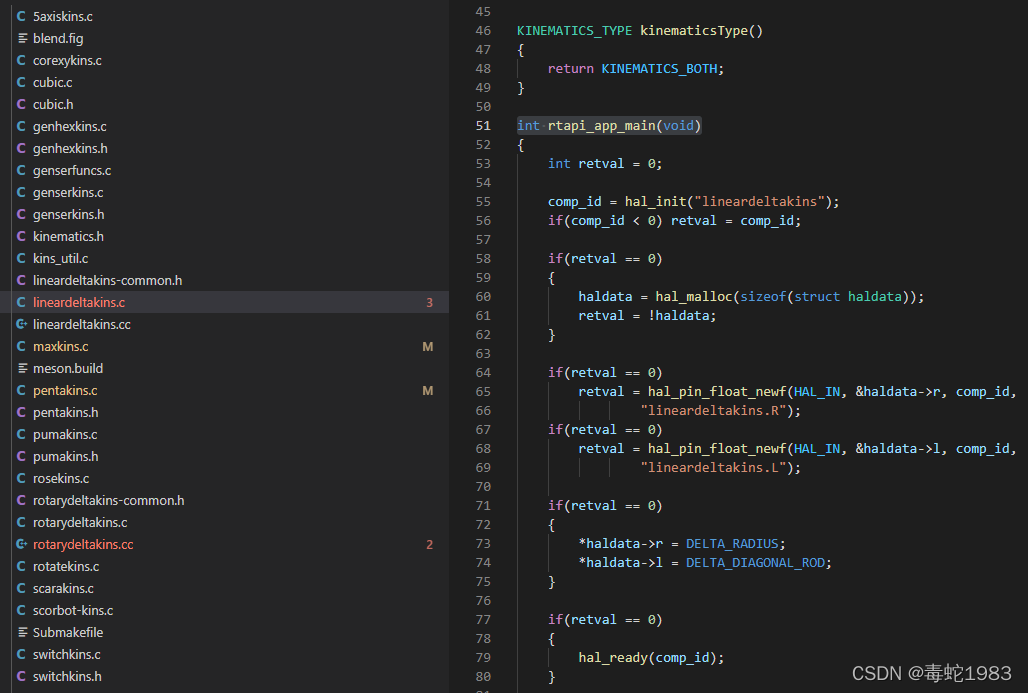The height and width of the screenshot is (693, 1028).
Task: Open rotarydeltakins.c file
Action: (81, 523)
